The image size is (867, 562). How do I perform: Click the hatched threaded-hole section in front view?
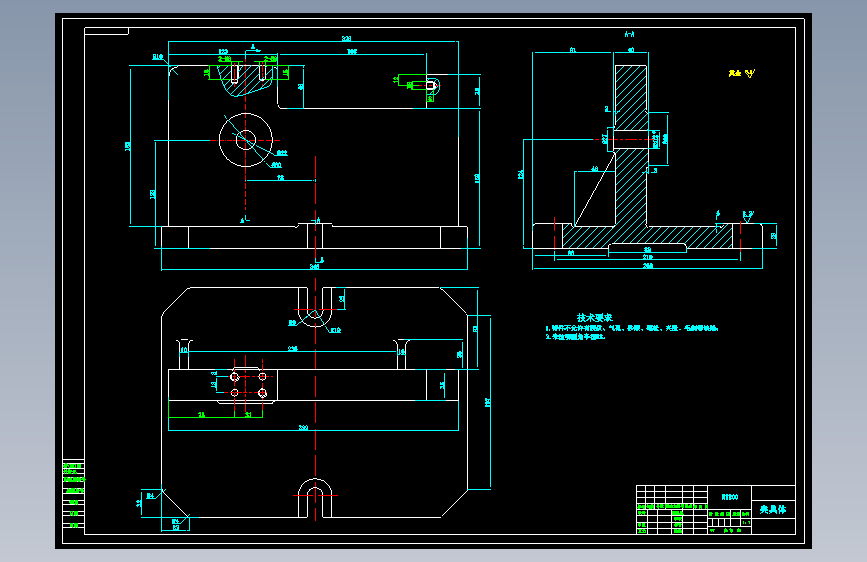click(245, 80)
